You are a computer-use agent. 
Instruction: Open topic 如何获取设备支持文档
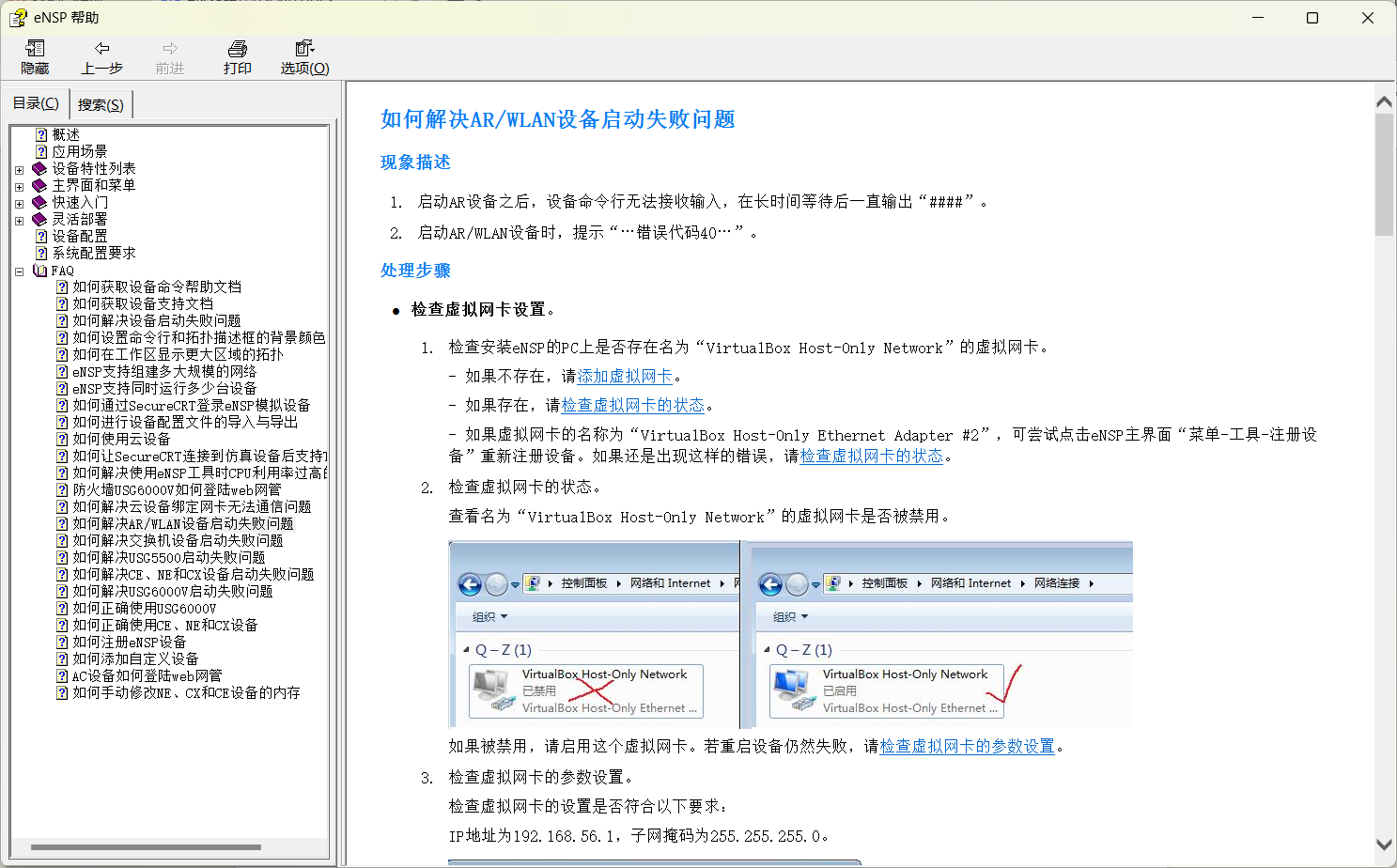coord(143,303)
